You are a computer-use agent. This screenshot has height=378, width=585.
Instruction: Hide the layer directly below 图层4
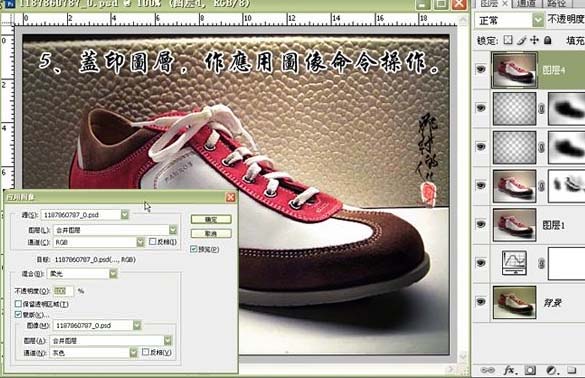481,108
